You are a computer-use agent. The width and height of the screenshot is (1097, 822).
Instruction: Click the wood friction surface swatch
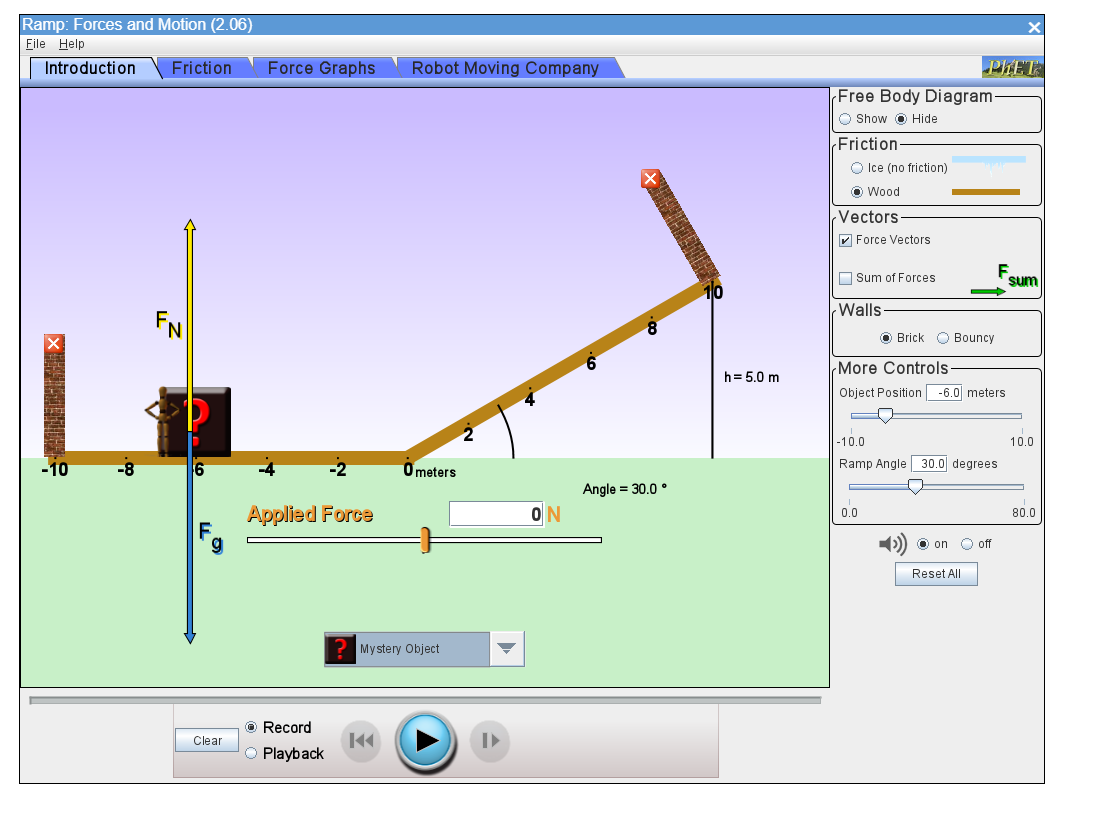(986, 192)
